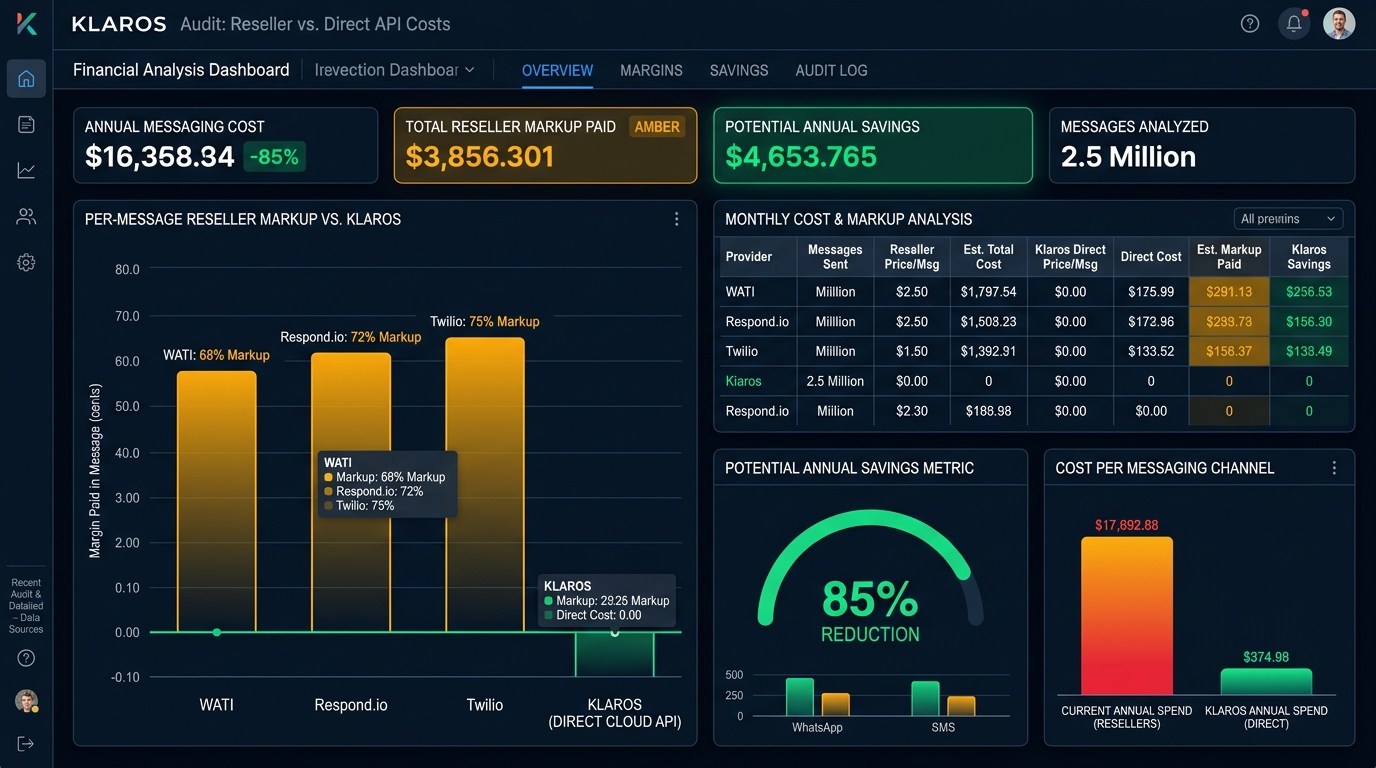Viewport: 1376px width, 768px height.
Task: Open the documents icon in the sidebar
Action: [x=26, y=124]
